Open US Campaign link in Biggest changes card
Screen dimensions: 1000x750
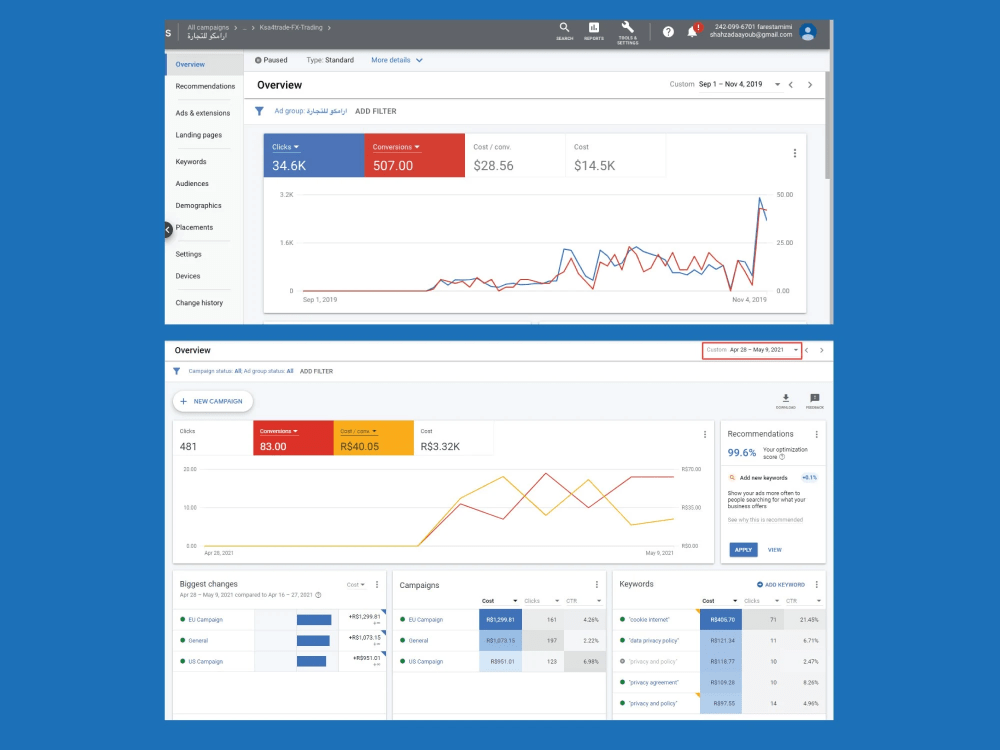[205, 661]
